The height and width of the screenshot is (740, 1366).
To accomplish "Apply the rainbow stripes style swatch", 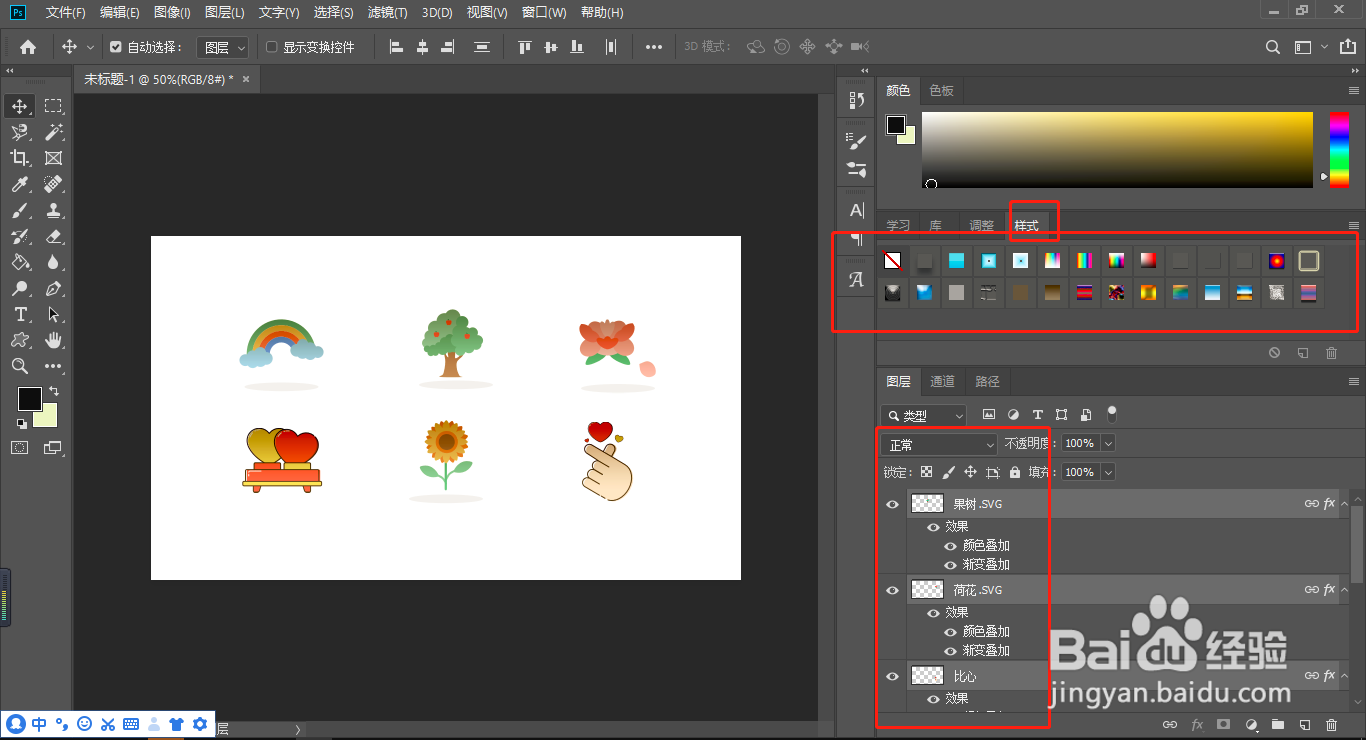I will pyautogui.click(x=1084, y=261).
